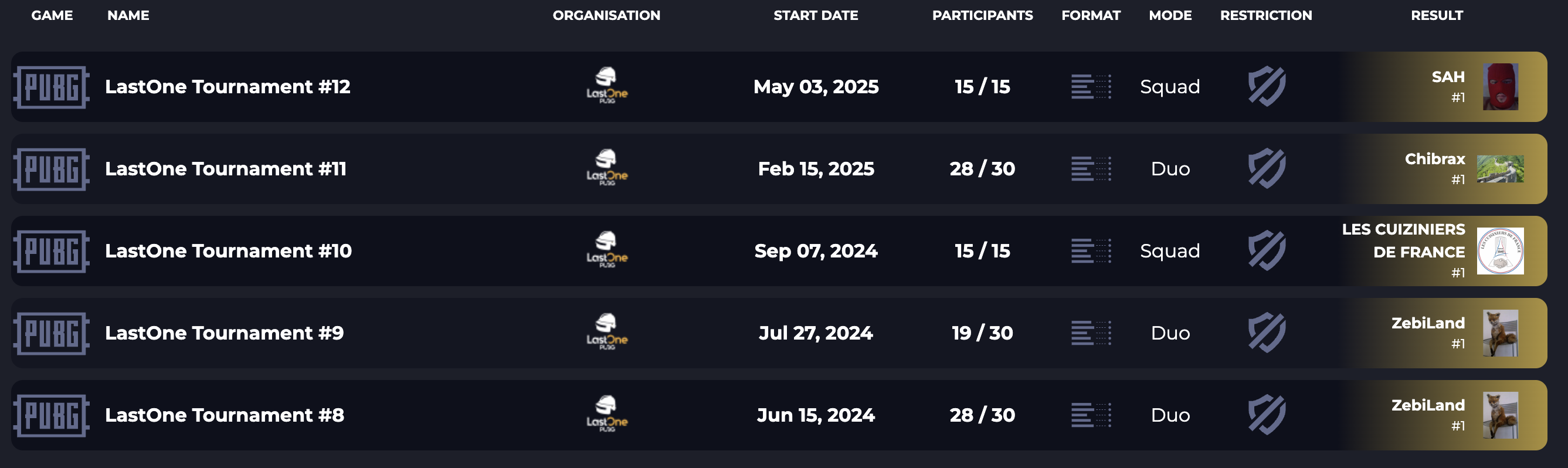Click the format list icon for Tournament #11
Viewport: 1568px width, 468px height.
coord(1091,168)
